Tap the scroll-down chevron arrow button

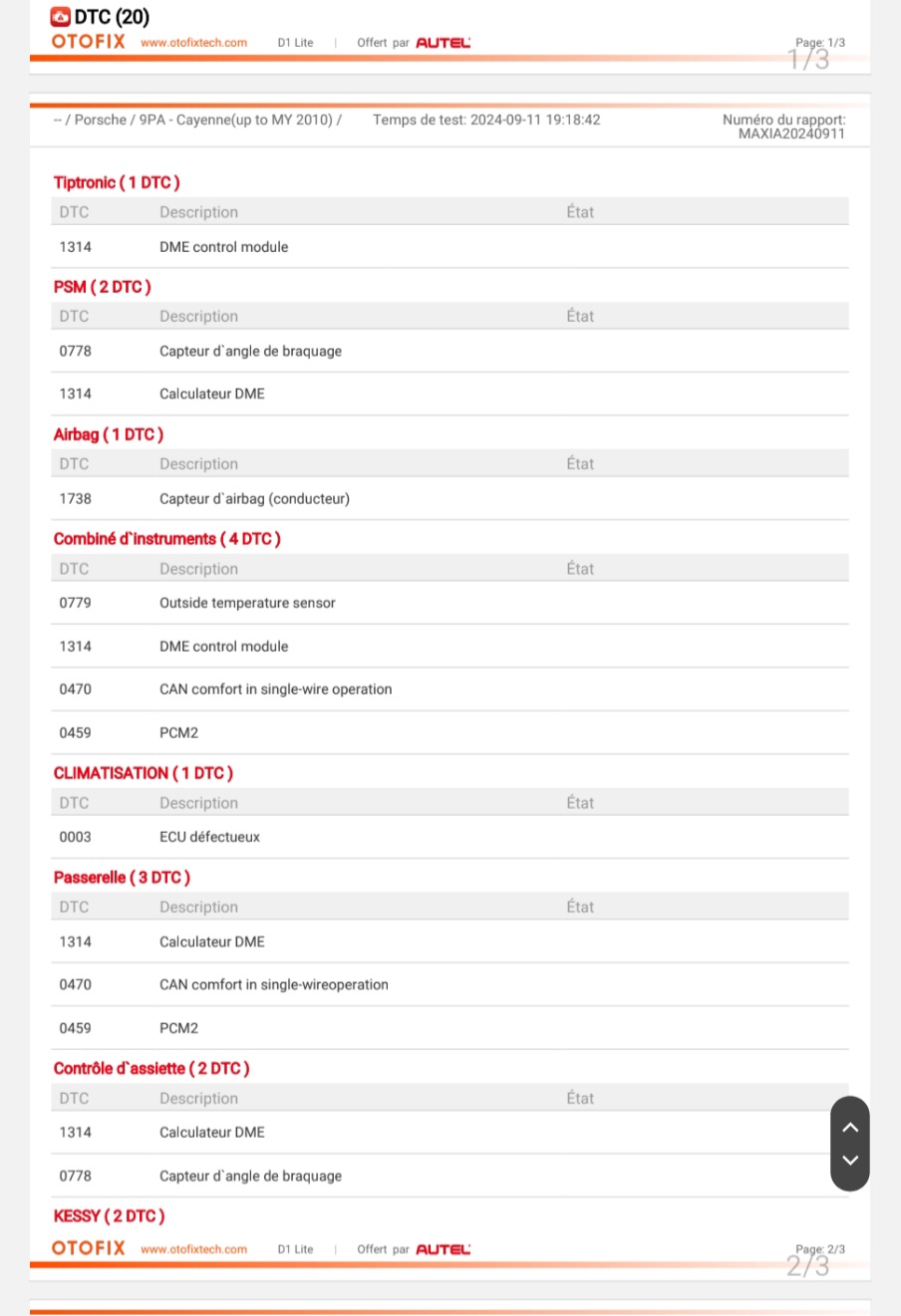[x=850, y=1160]
